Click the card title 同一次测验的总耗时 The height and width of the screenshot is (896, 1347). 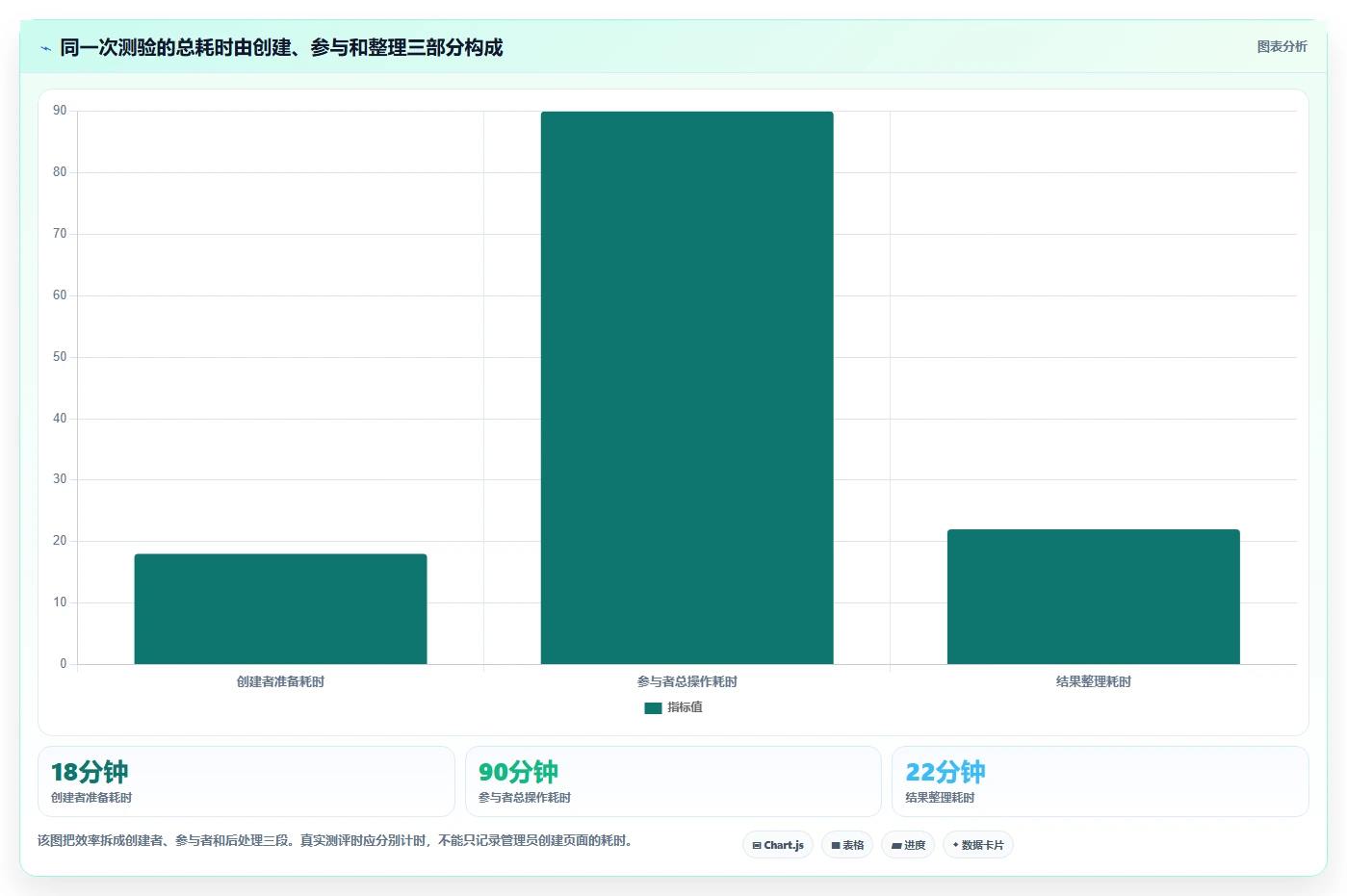click(x=281, y=47)
